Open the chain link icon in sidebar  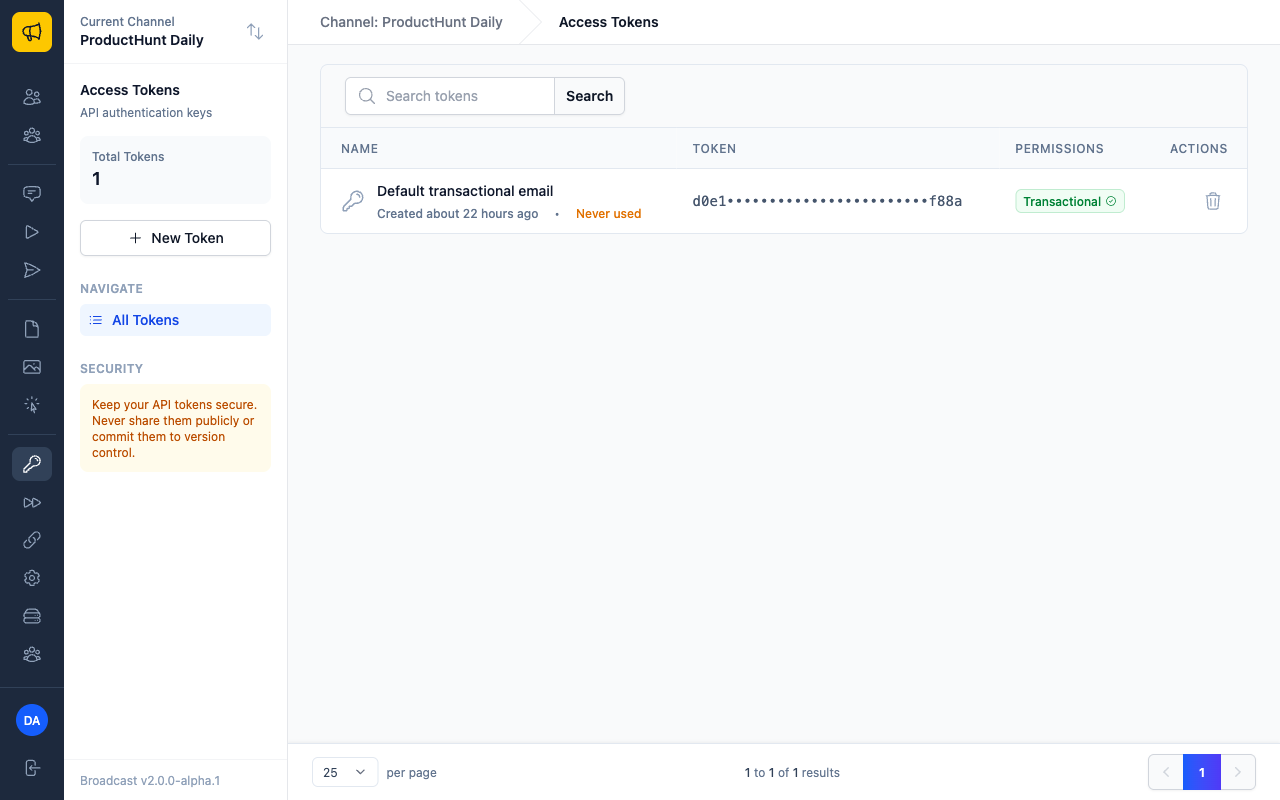click(x=32, y=540)
